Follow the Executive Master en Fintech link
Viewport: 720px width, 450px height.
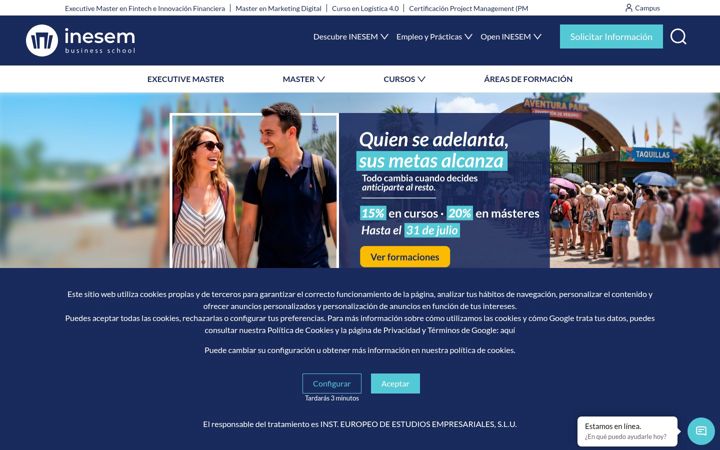coord(145,8)
